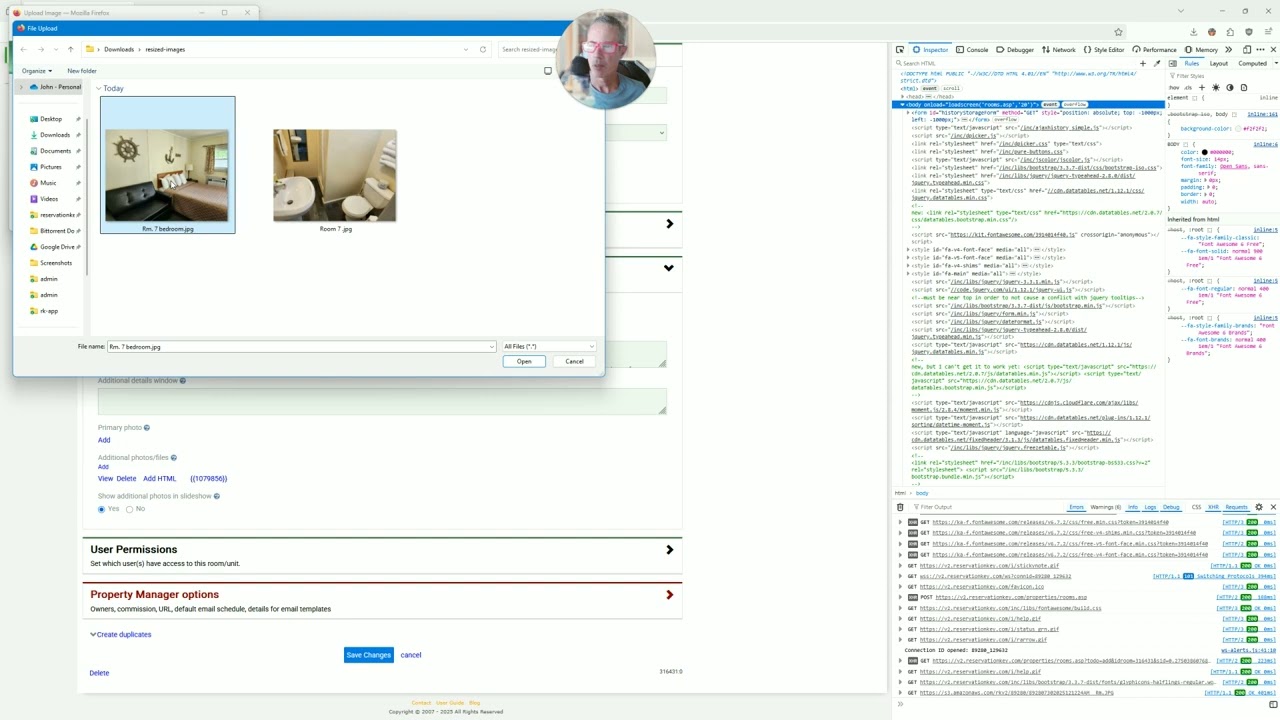Collapse the Today file group
Viewport: 1280px width, 720px height.
click(98, 88)
